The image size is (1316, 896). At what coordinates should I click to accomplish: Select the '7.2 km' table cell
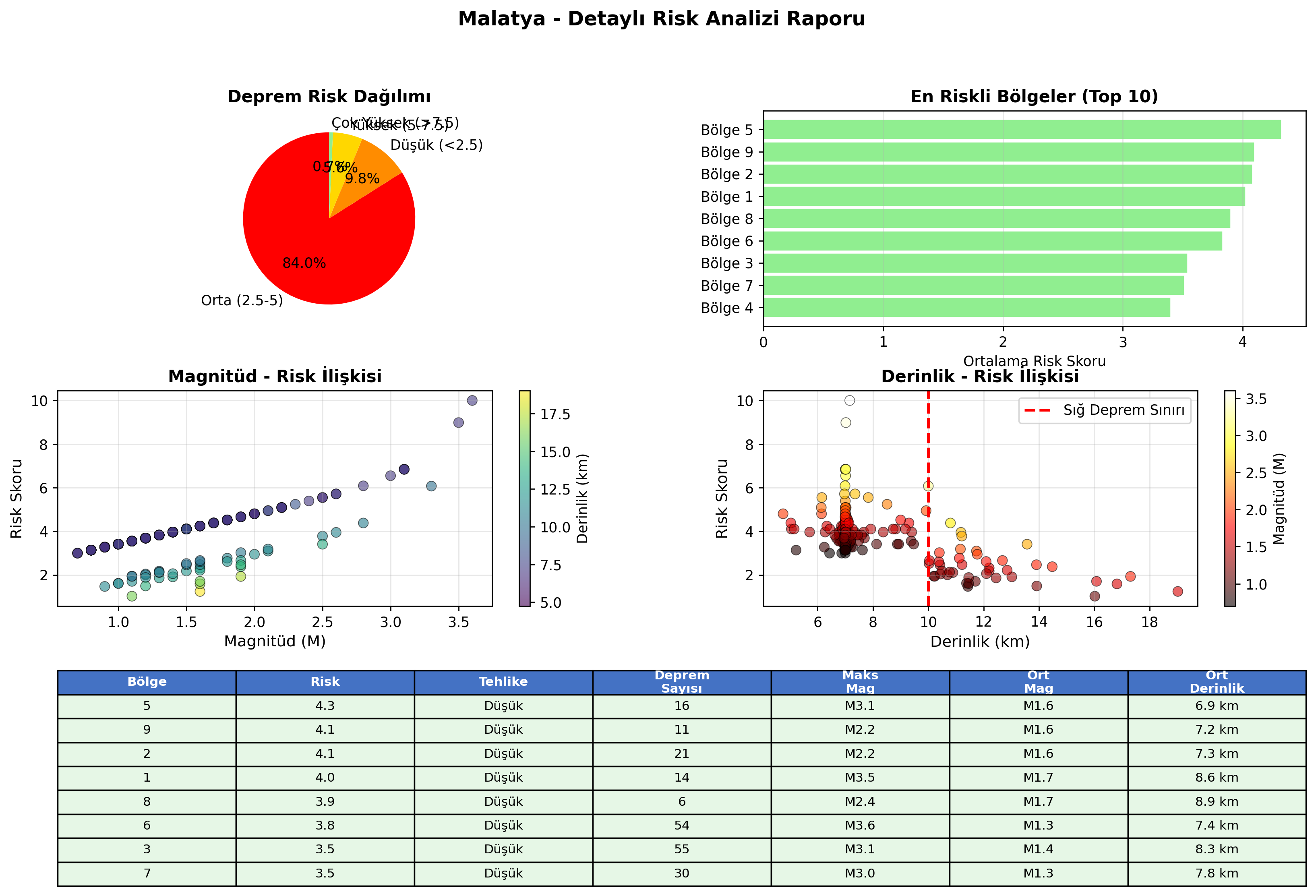click(x=1217, y=730)
